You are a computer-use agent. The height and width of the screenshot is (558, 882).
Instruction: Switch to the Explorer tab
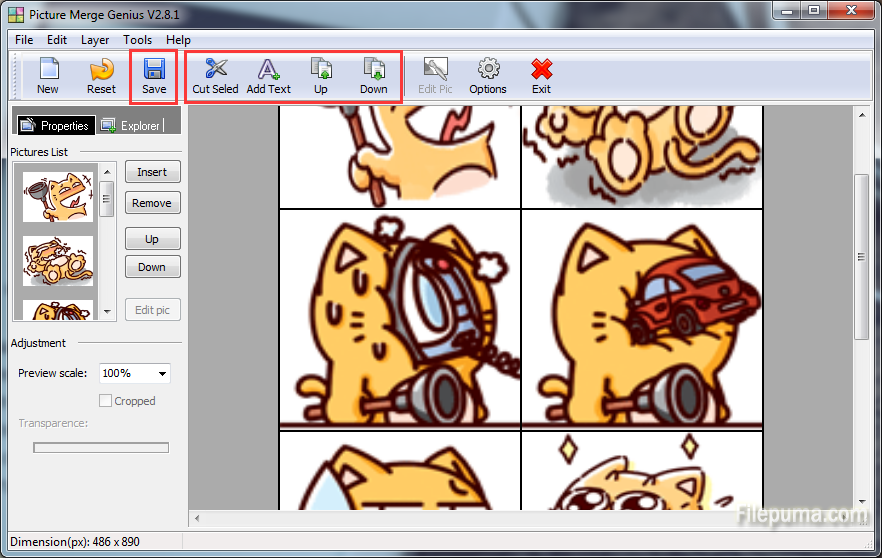pos(132,126)
